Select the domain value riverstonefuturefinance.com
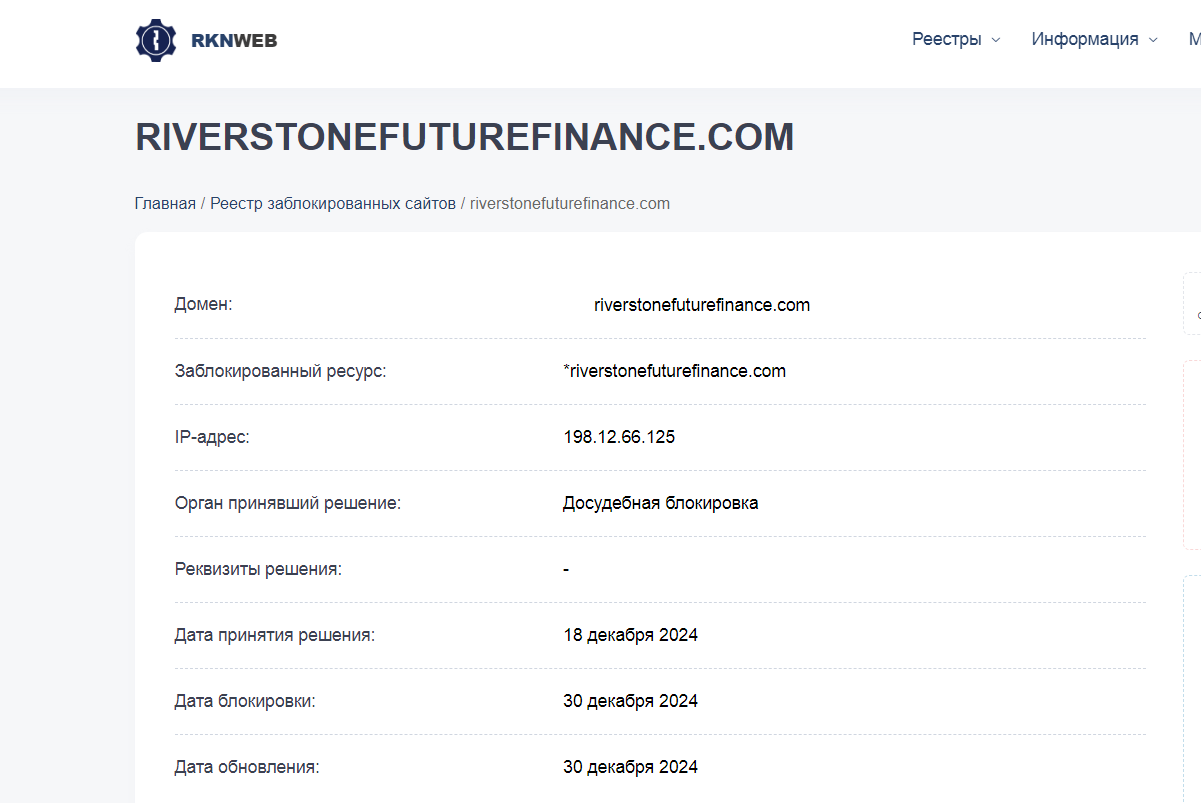Viewport: 1201px width, 803px height. pos(702,305)
